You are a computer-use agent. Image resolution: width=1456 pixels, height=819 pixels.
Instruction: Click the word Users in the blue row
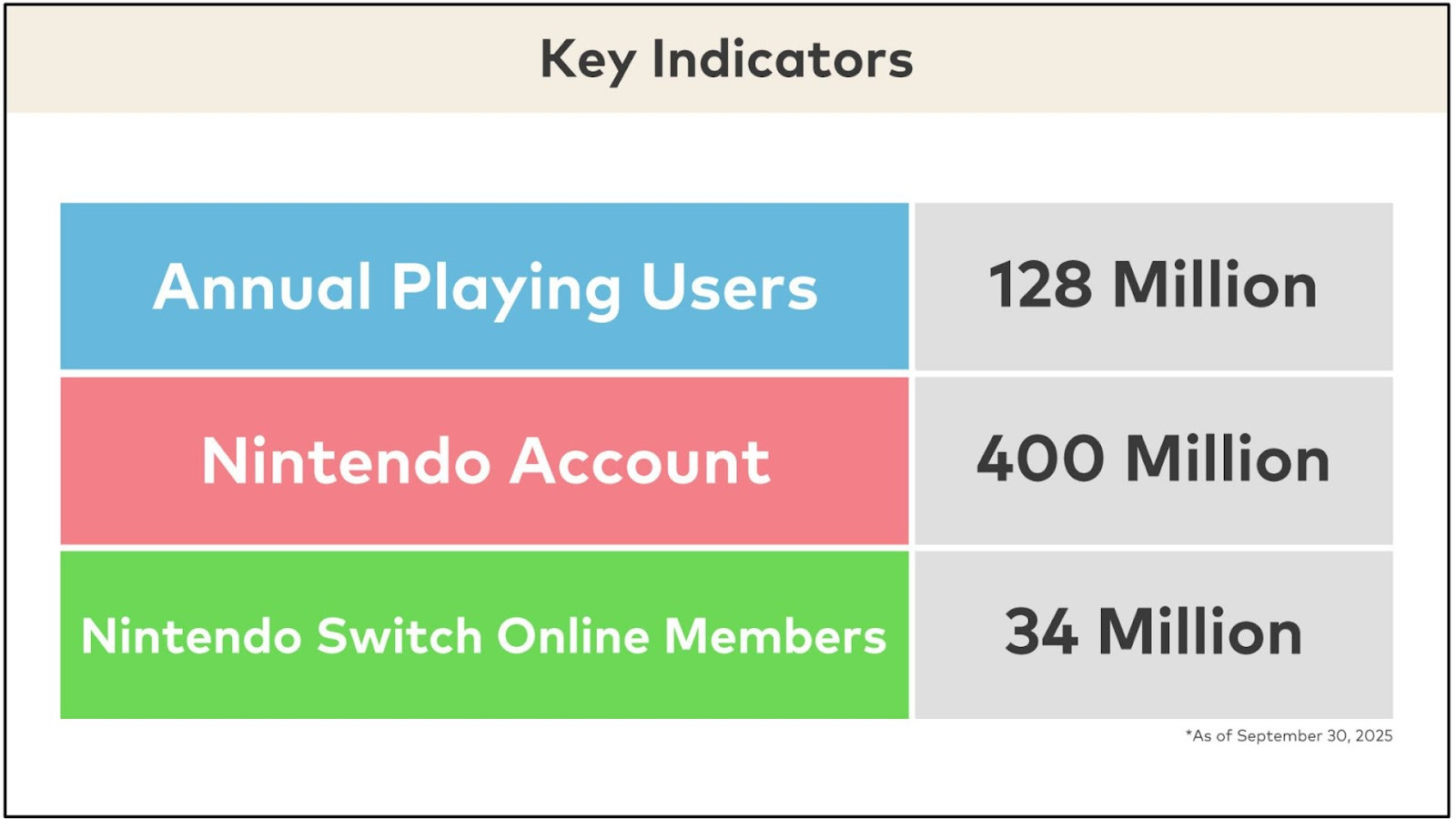click(729, 288)
